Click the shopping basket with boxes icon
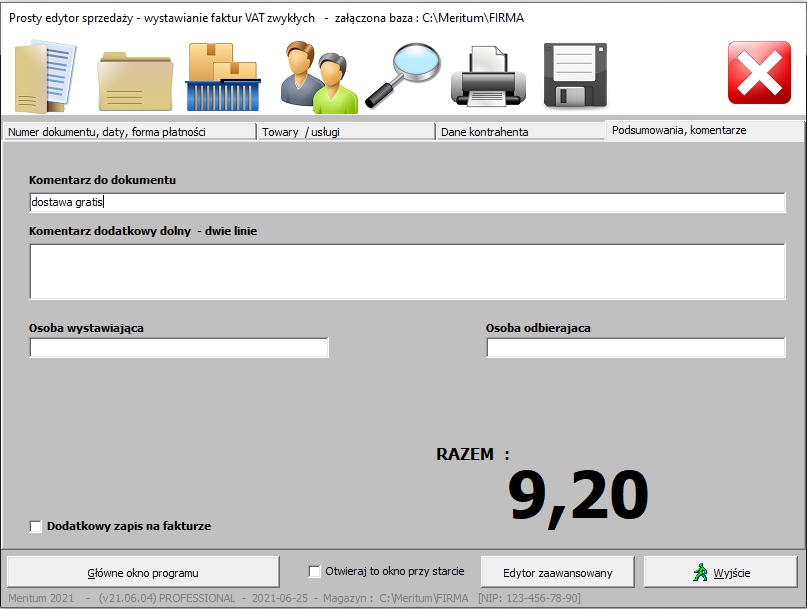 pyautogui.click(x=223, y=77)
